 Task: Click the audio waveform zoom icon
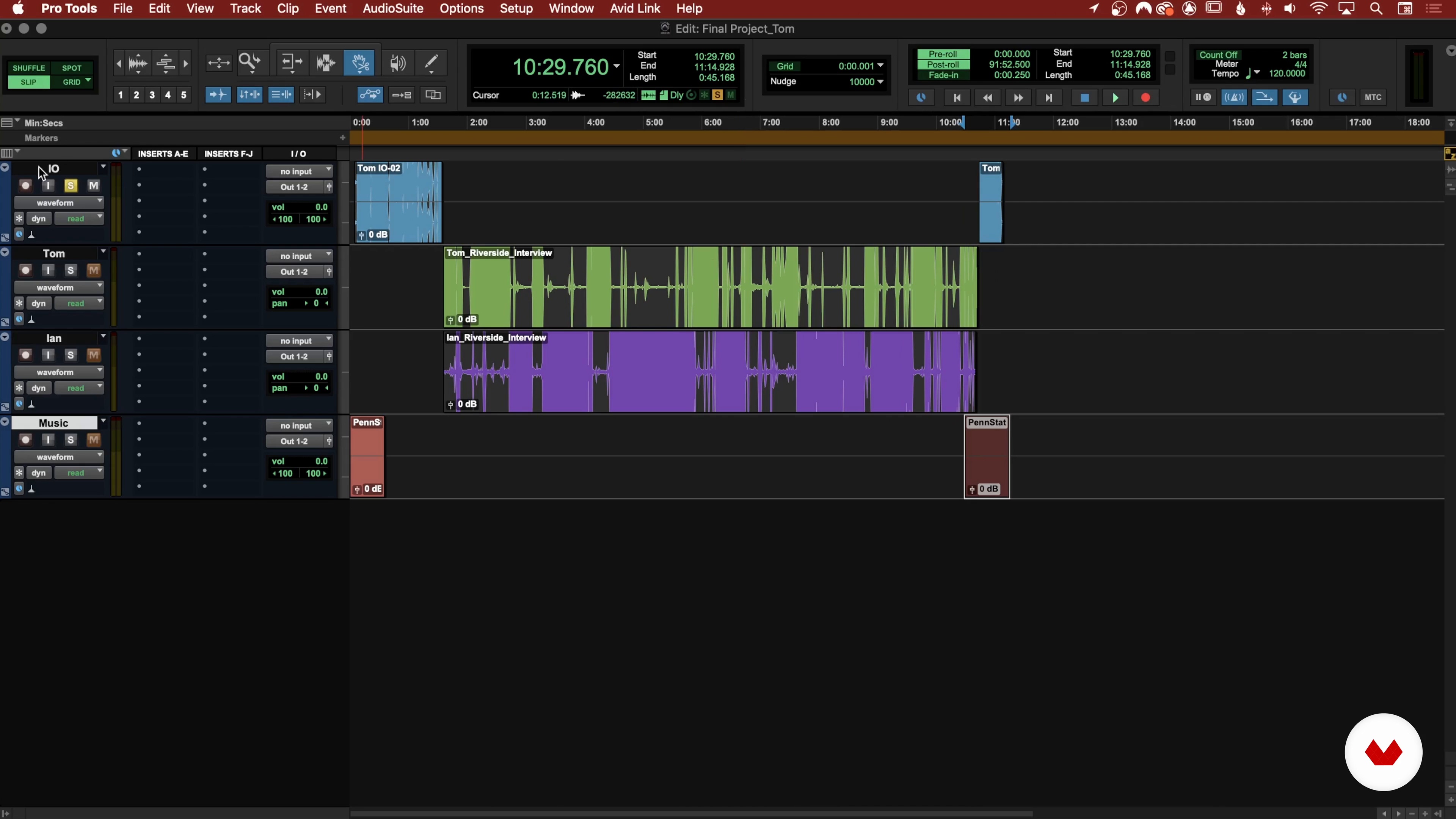point(138,63)
